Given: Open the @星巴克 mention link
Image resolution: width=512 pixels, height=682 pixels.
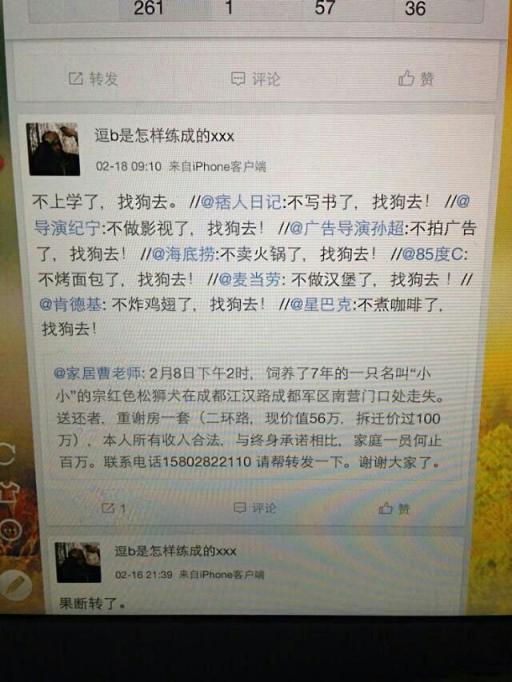Looking at the screenshot, I should pos(321,304).
